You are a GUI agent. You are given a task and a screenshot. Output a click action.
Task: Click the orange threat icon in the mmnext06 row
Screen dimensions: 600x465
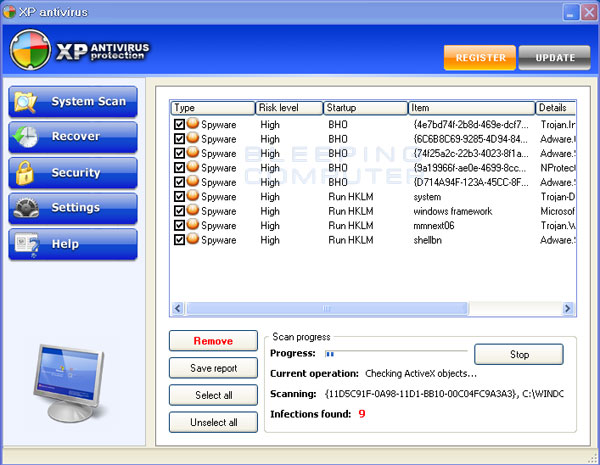(193, 224)
